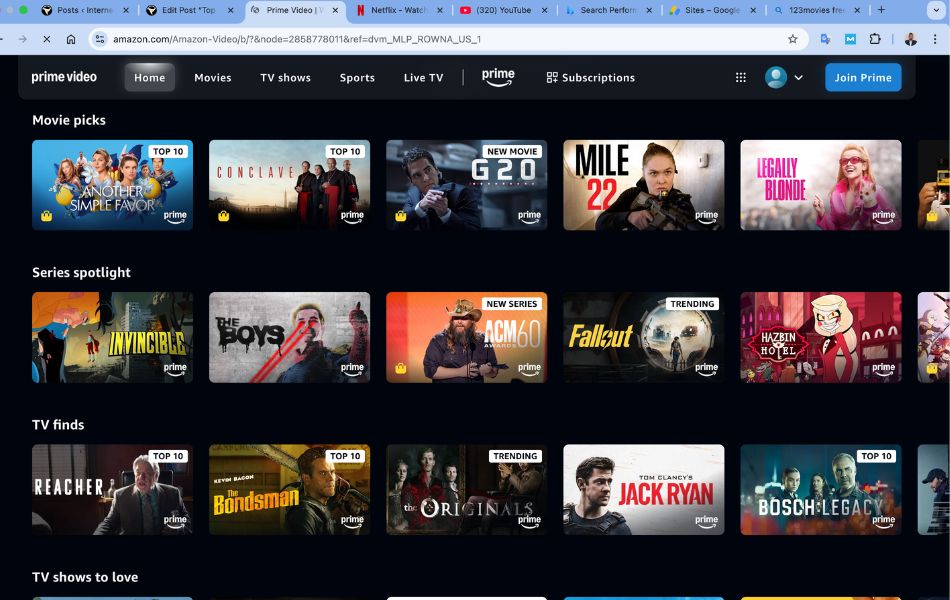
Task: Open the Fallout series card
Action: (x=643, y=337)
